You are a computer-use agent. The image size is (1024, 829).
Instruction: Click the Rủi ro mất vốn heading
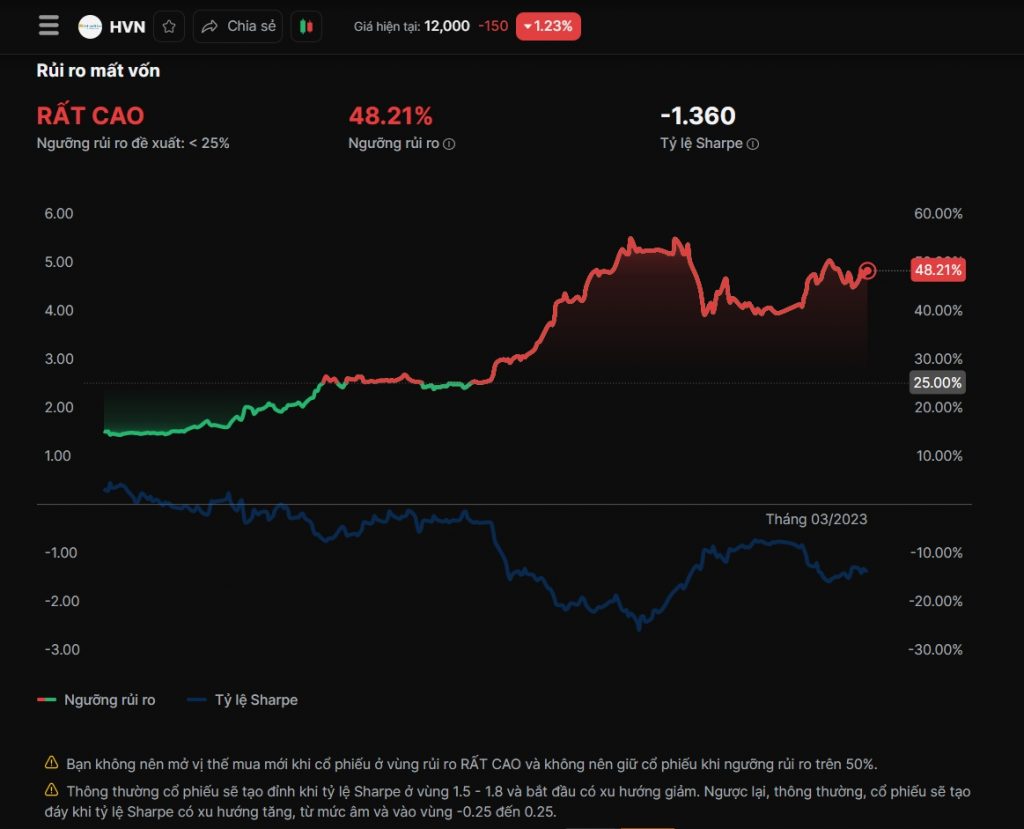98,71
